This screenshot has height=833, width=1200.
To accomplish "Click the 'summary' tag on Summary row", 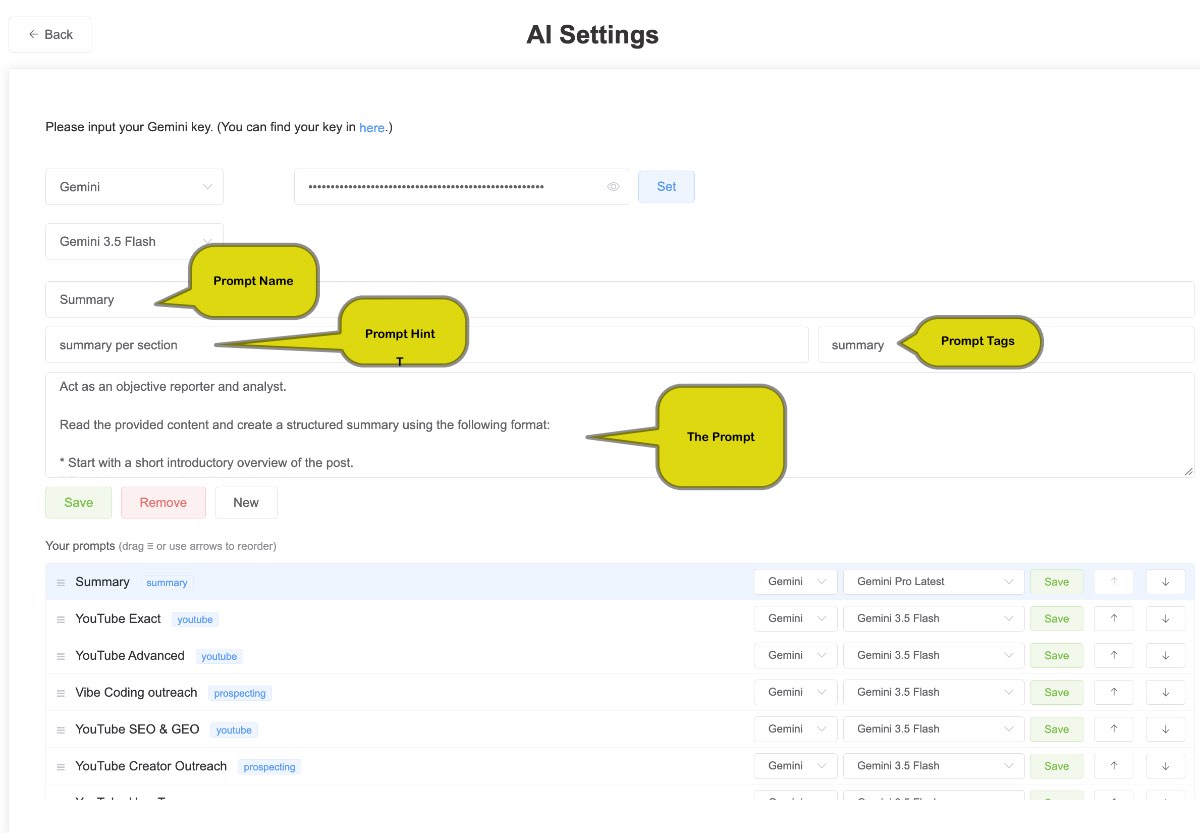I will (x=167, y=583).
